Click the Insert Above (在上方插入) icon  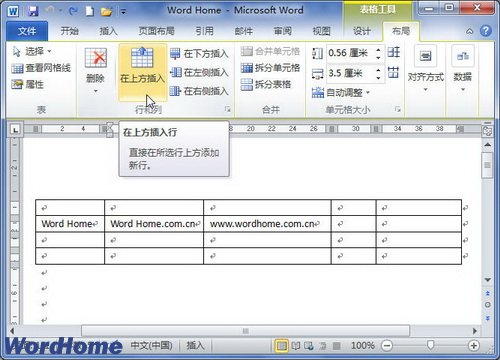[x=142, y=58]
